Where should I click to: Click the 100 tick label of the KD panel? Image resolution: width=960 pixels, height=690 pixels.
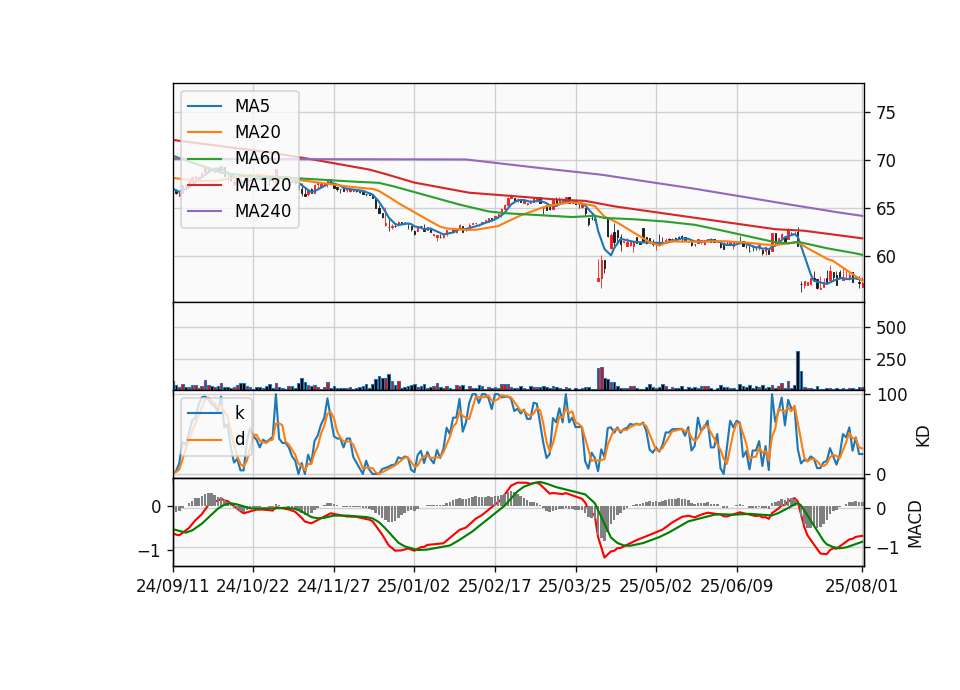(x=891, y=395)
